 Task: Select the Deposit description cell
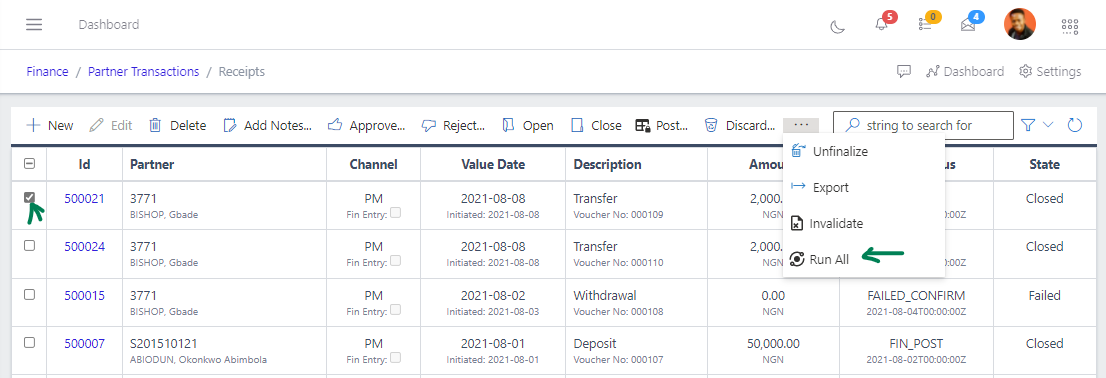(636, 350)
